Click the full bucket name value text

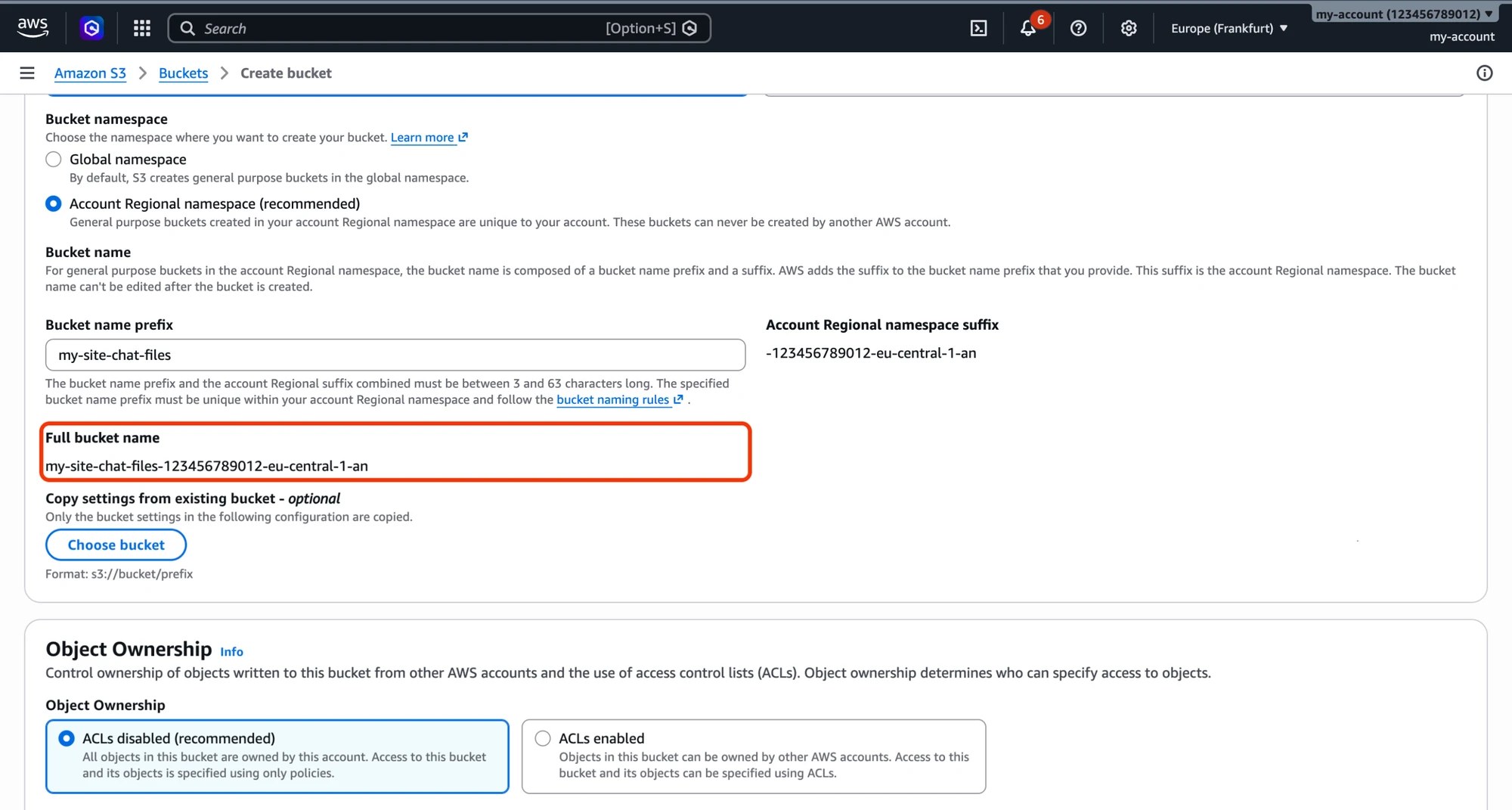206,466
